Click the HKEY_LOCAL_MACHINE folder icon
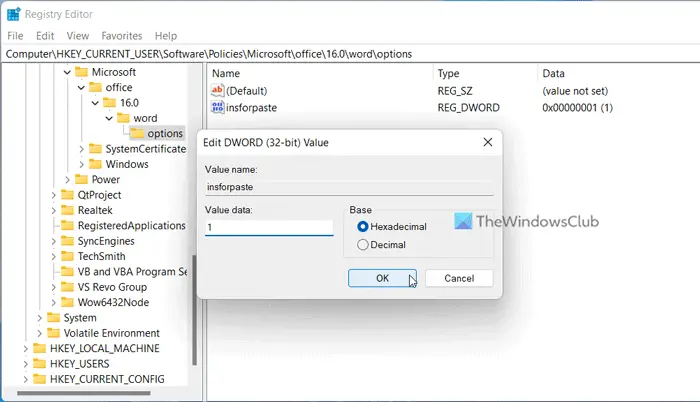The image size is (700, 402). pyautogui.click(x=40, y=348)
